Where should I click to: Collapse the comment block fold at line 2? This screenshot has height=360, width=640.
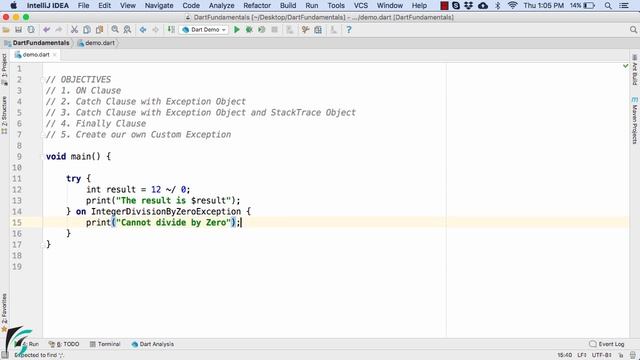pyautogui.click(x=42, y=80)
